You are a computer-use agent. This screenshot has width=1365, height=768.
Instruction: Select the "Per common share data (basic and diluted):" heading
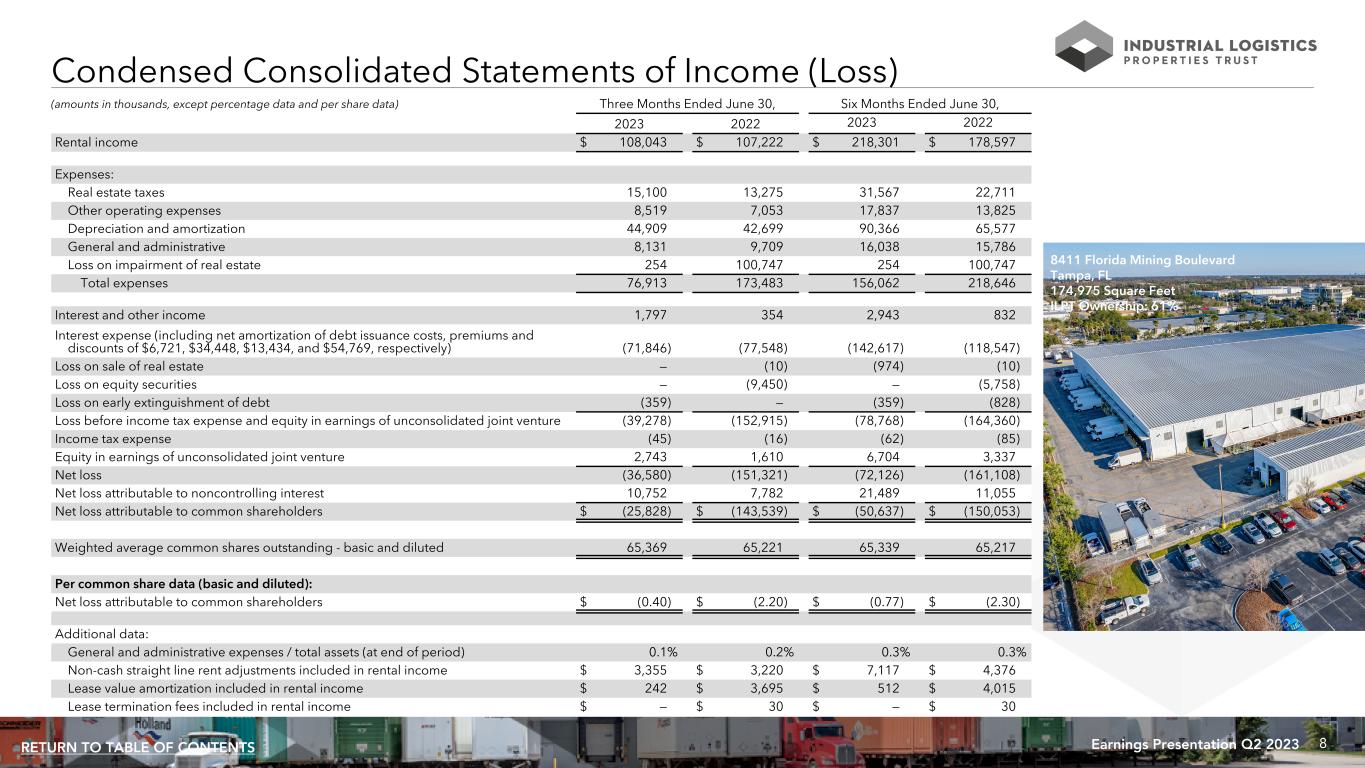183,584
